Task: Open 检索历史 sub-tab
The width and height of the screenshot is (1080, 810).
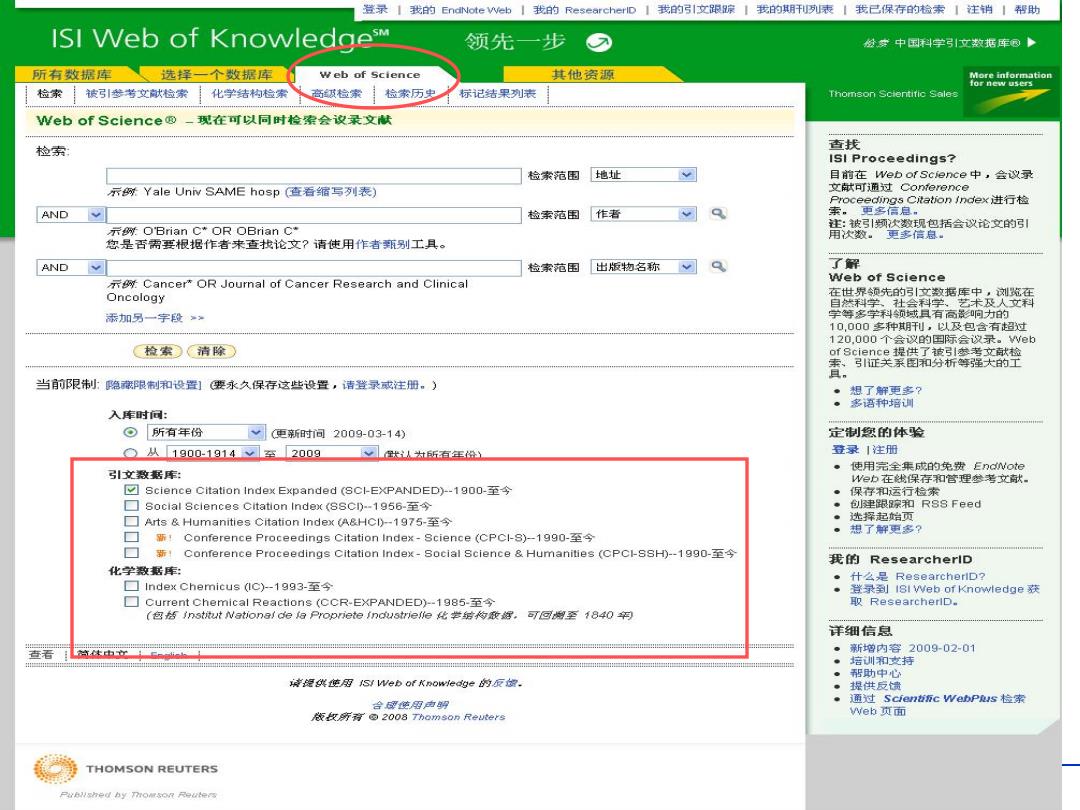Action: (x=410, y=94)
